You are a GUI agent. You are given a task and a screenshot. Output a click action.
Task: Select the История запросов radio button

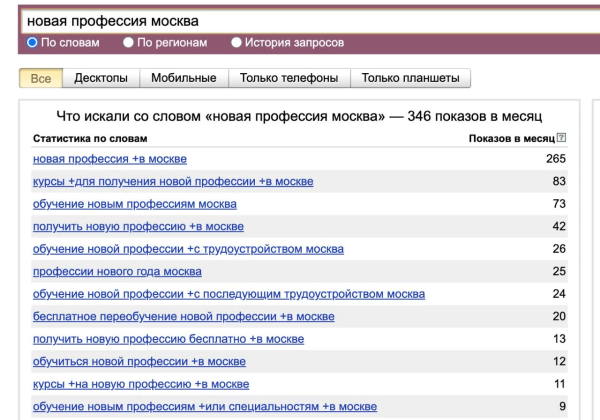[236, 42]
